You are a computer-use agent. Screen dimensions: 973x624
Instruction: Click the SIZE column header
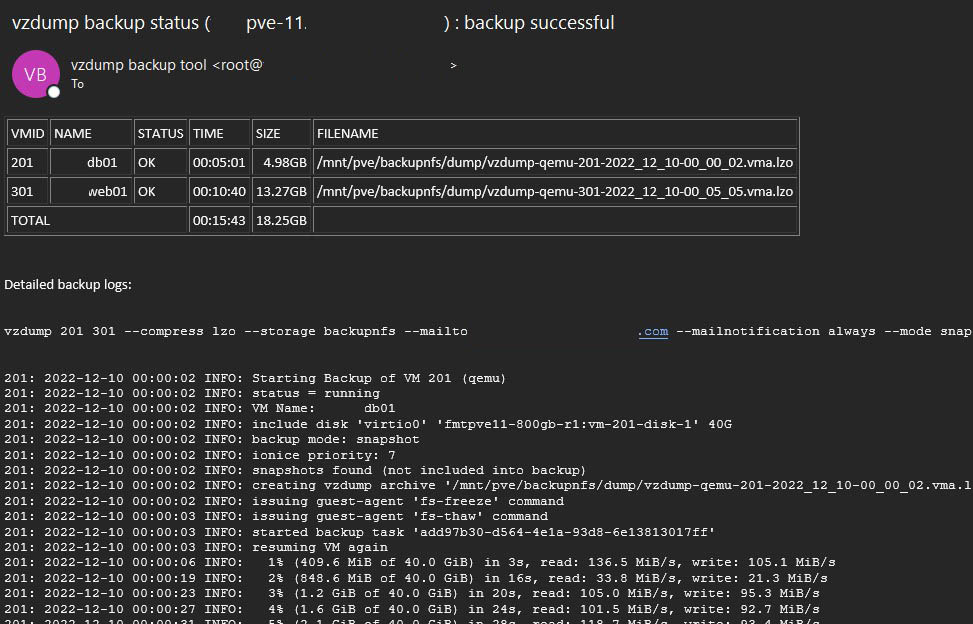269,133
